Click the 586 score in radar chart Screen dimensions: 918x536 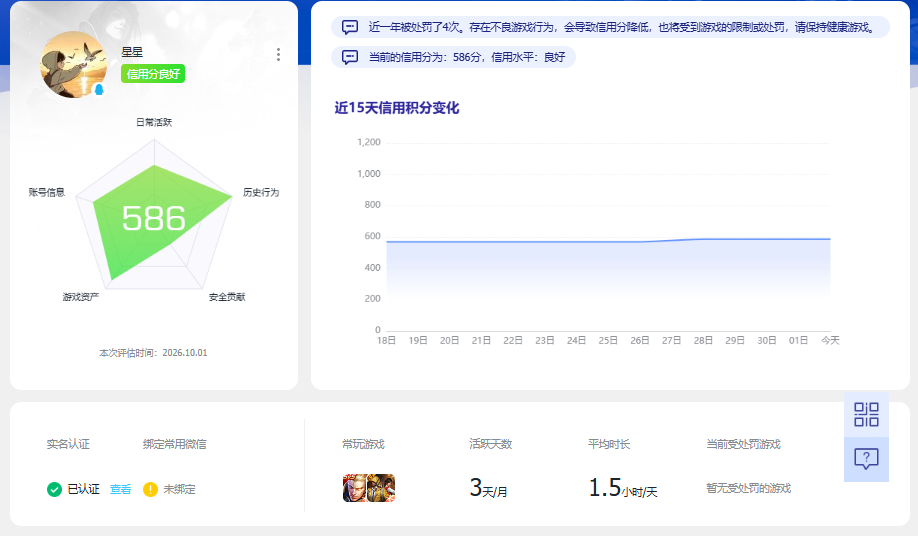(153, 219)
